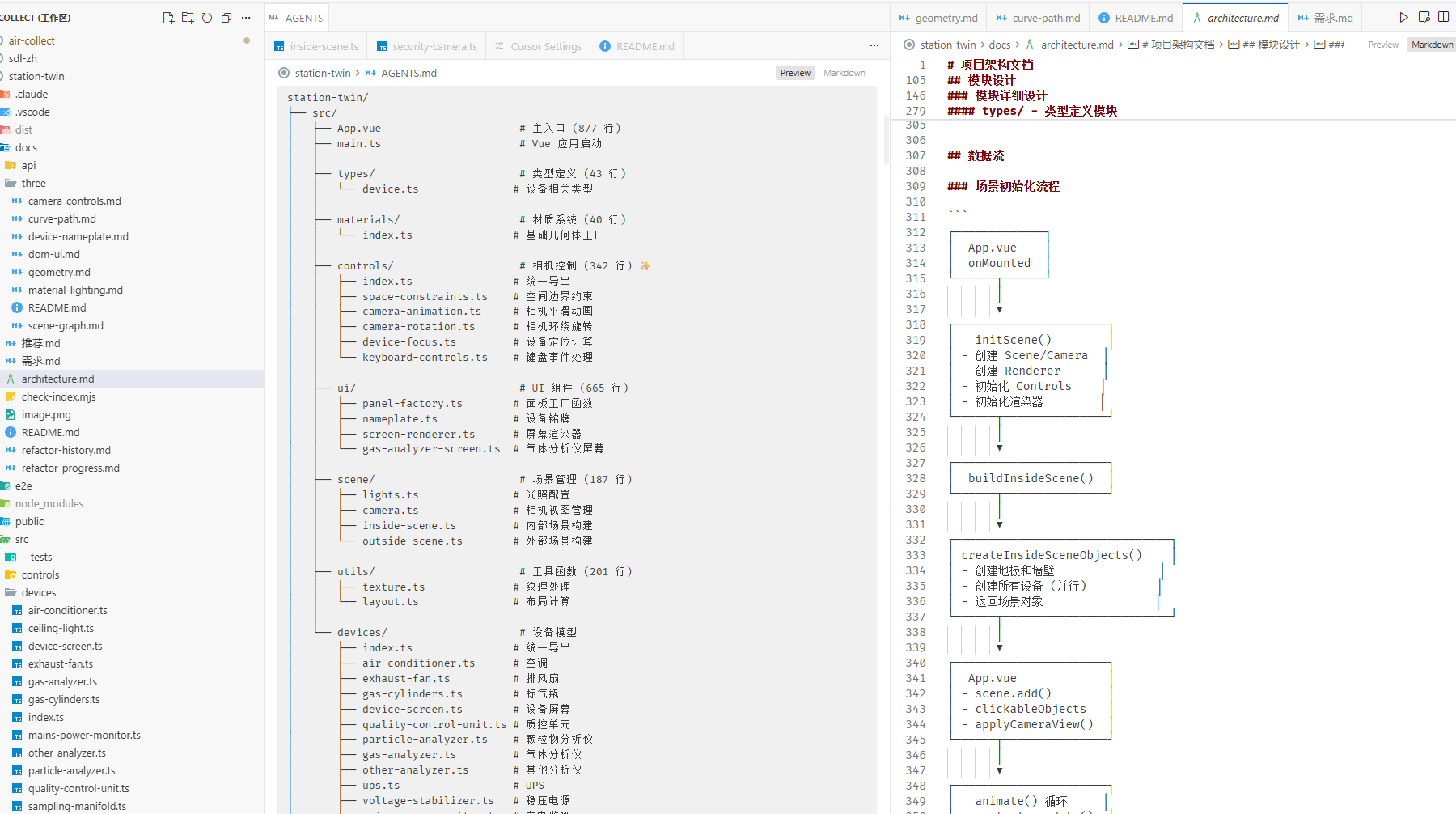Viewport: 1456px width, 814px height.
Task: Collapse the devices folder in explorer
Action: 39,592
